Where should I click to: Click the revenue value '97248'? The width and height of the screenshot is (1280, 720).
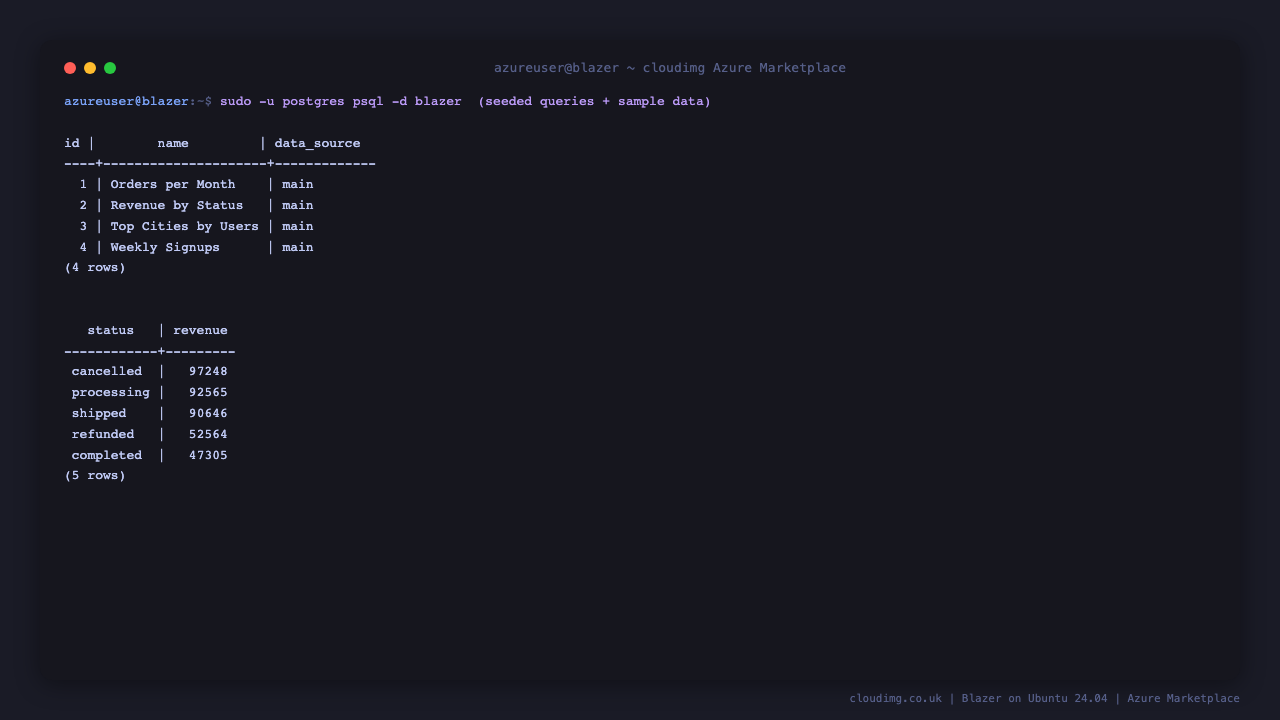tap(208, 371)
